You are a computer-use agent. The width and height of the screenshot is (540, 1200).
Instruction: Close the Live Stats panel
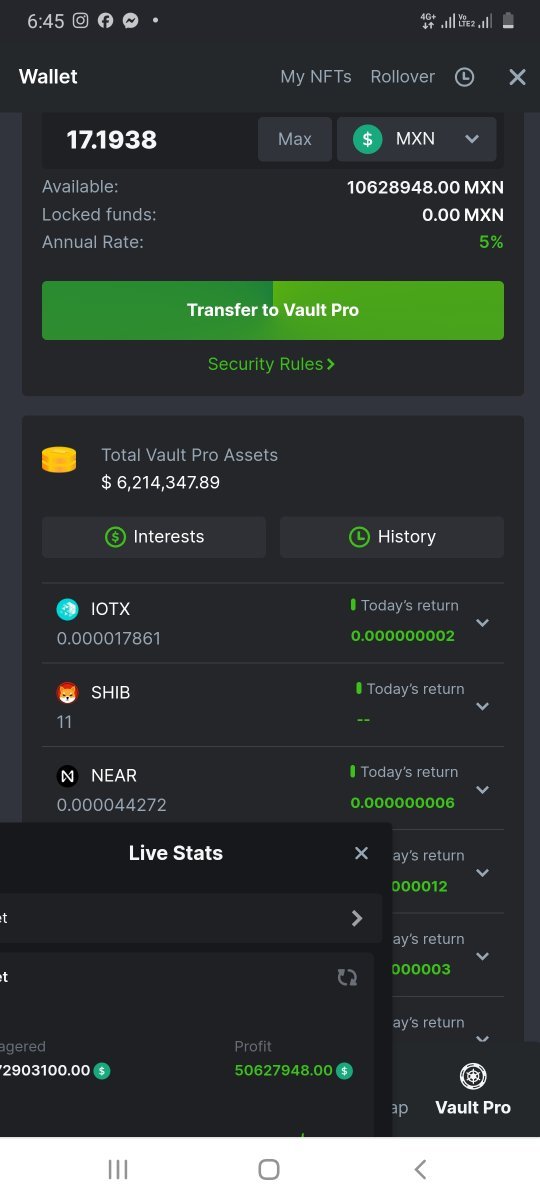coord(361,853)
